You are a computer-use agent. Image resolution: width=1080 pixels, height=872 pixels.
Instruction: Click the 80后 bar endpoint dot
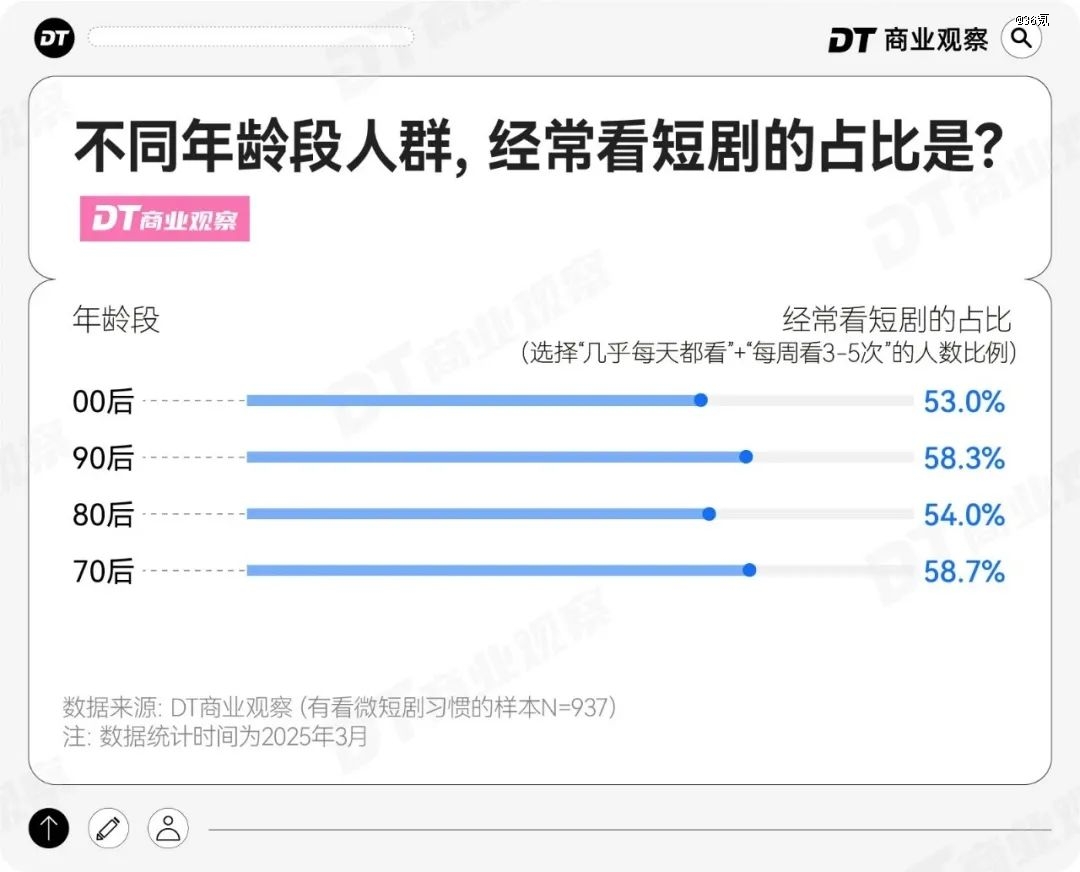point(709,514)
